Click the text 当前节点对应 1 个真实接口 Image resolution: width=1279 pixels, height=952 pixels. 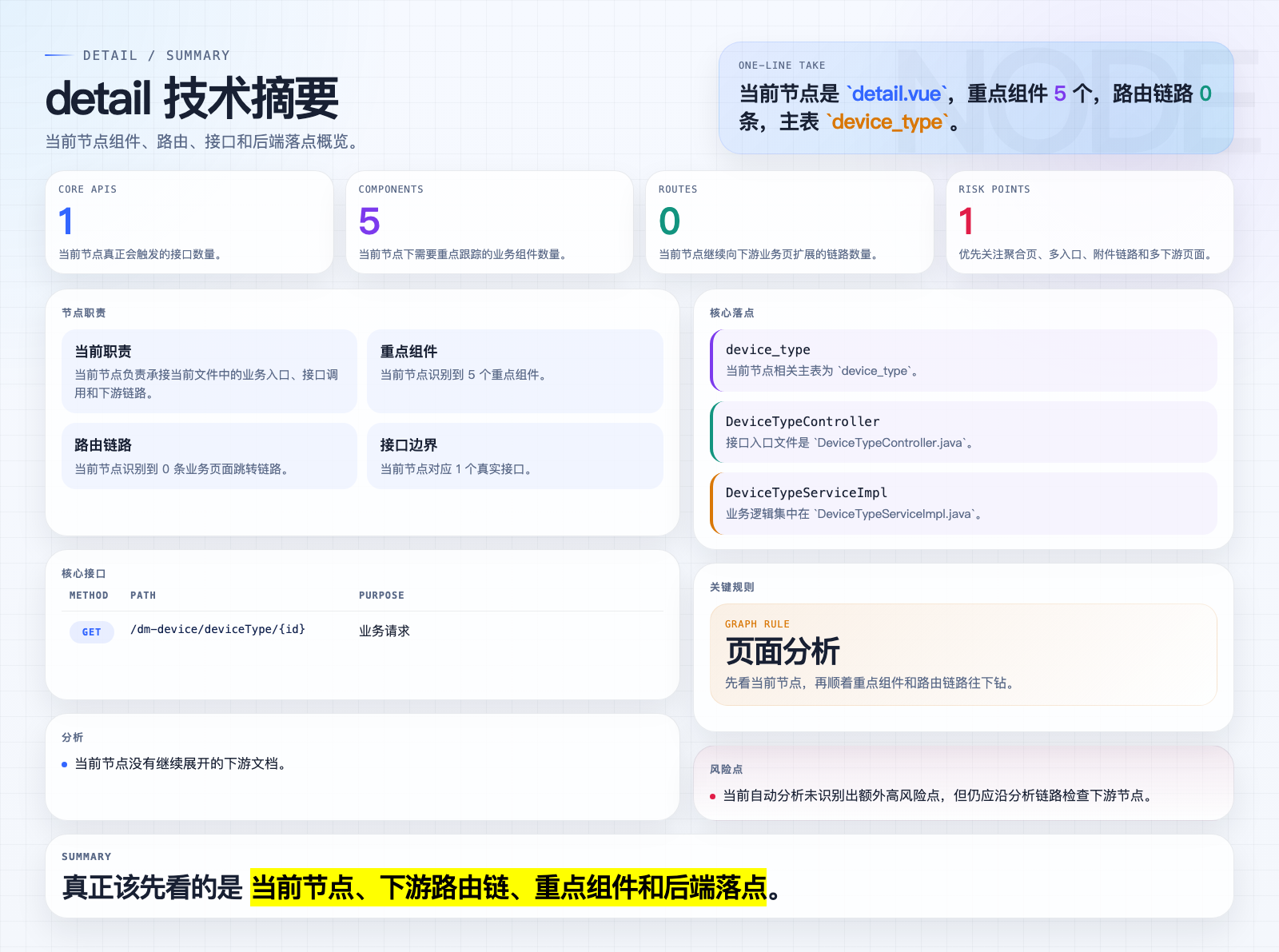(457, 469)
